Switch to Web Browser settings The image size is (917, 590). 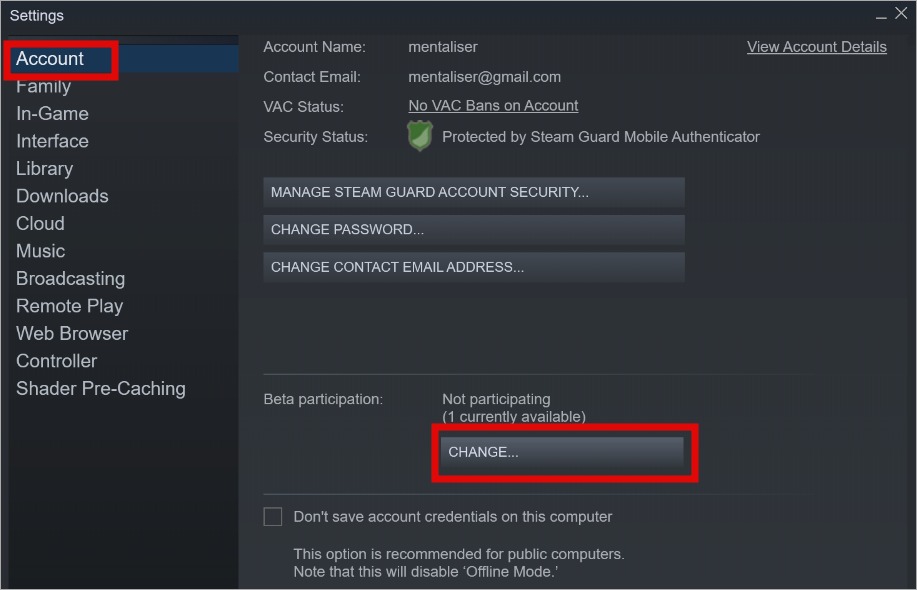72,333
